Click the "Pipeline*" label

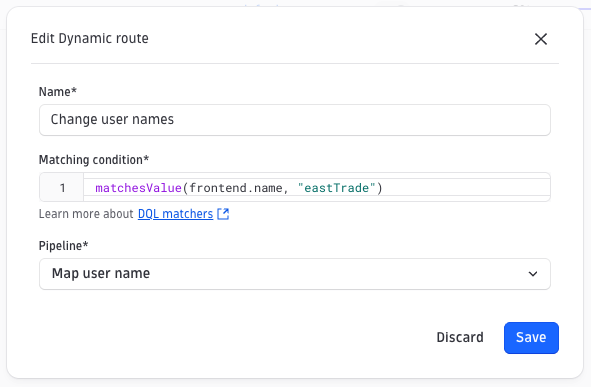[63, 246]
